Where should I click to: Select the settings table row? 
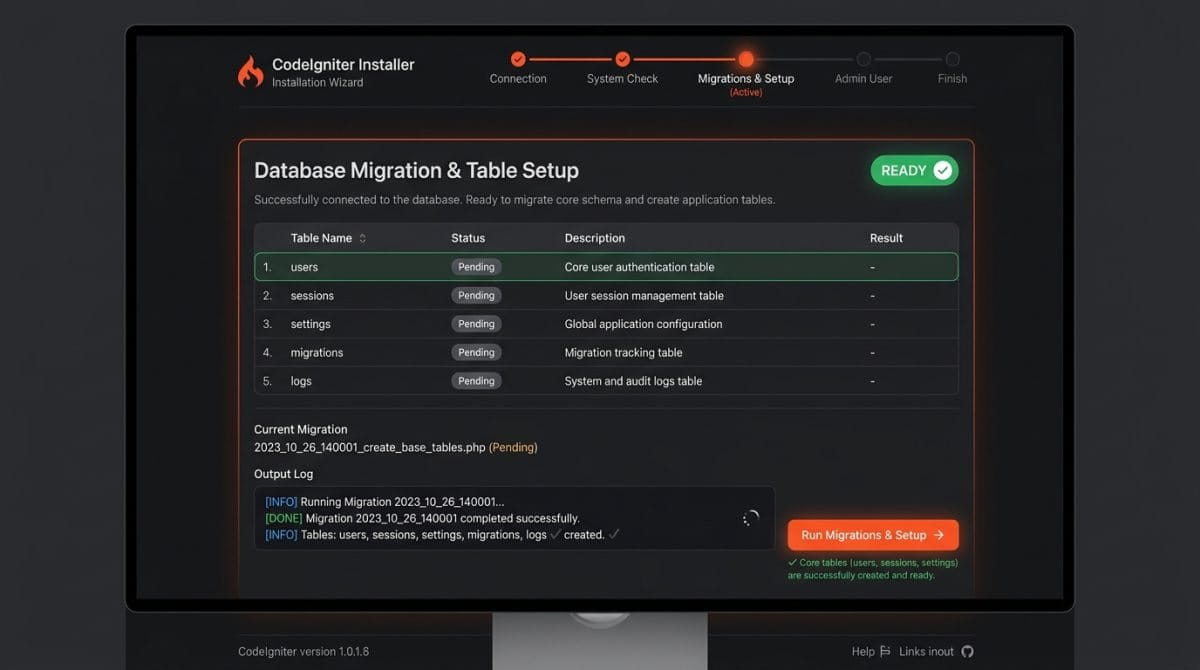[x=606, y=324]
